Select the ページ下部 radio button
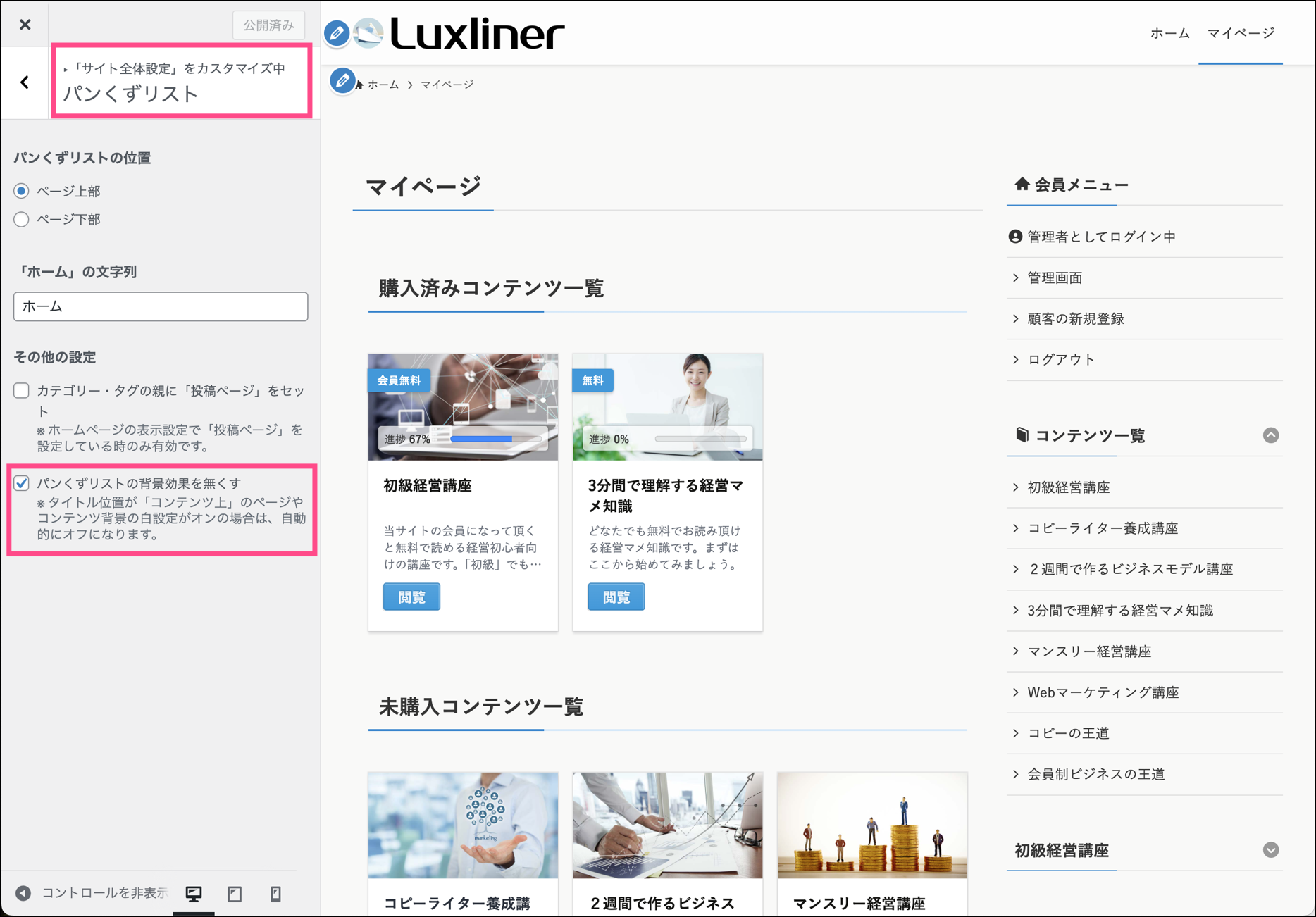This screenshot has height=917, width=1316. 22,220
